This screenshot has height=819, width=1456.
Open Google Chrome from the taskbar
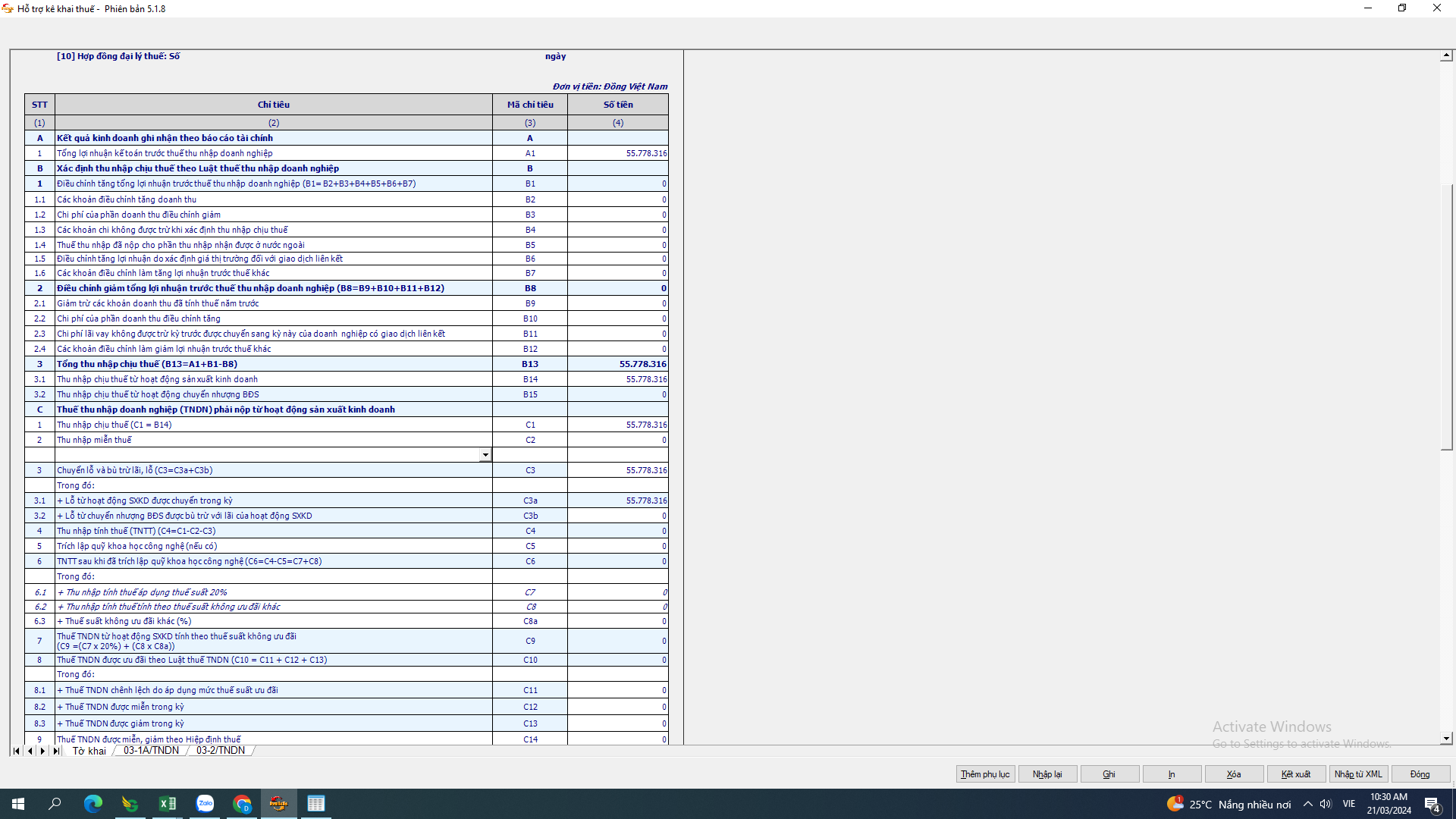click(x=242, y=804)
